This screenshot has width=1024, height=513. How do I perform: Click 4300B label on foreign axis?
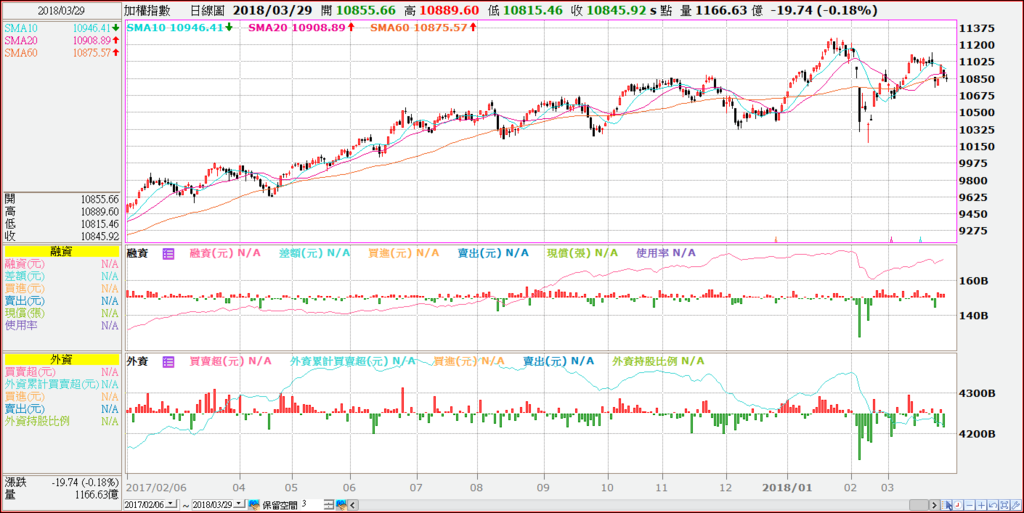[977, 394]
